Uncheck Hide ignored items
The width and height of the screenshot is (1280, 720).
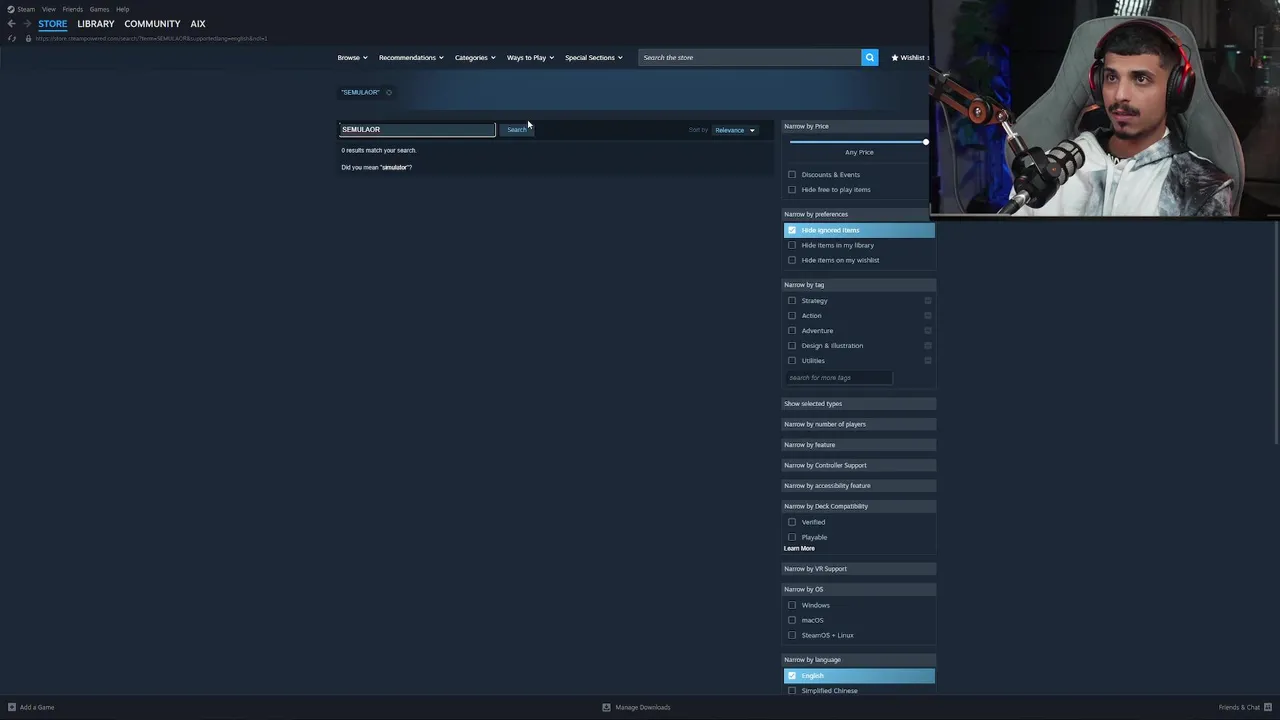792,230
